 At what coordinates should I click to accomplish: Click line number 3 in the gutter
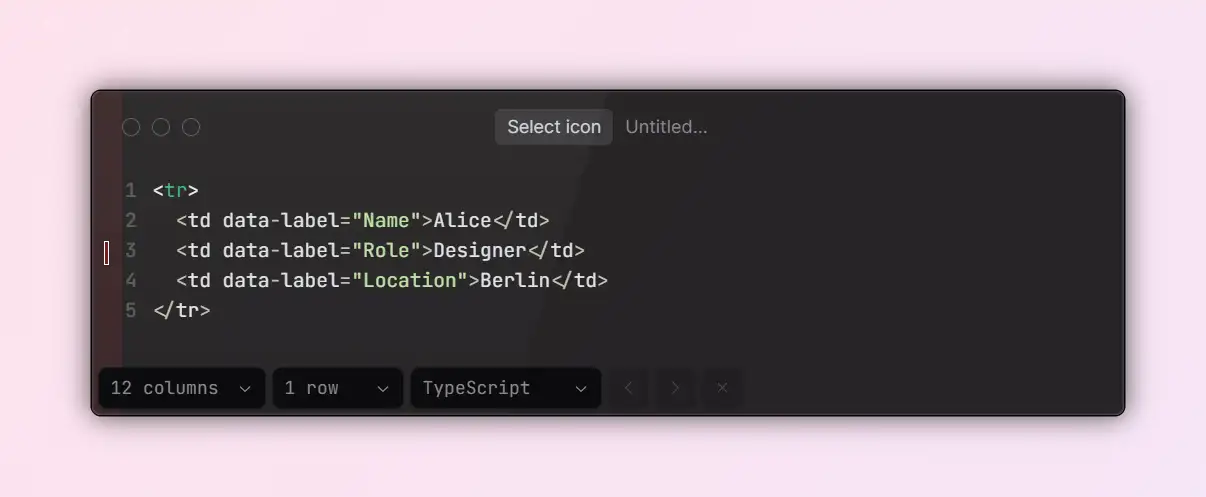131,250
